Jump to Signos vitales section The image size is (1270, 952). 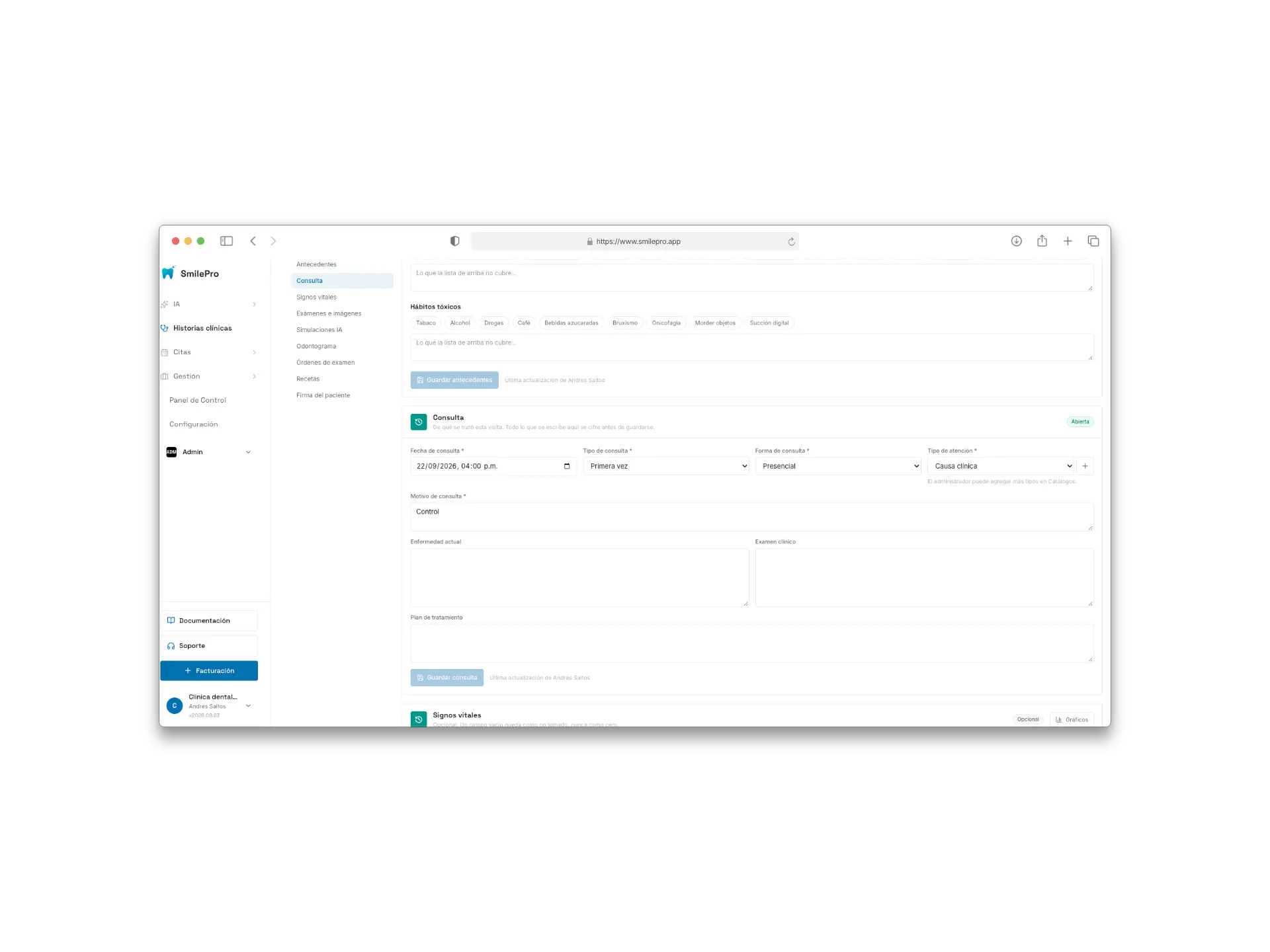pyautogui.click(x=316, y=297)
